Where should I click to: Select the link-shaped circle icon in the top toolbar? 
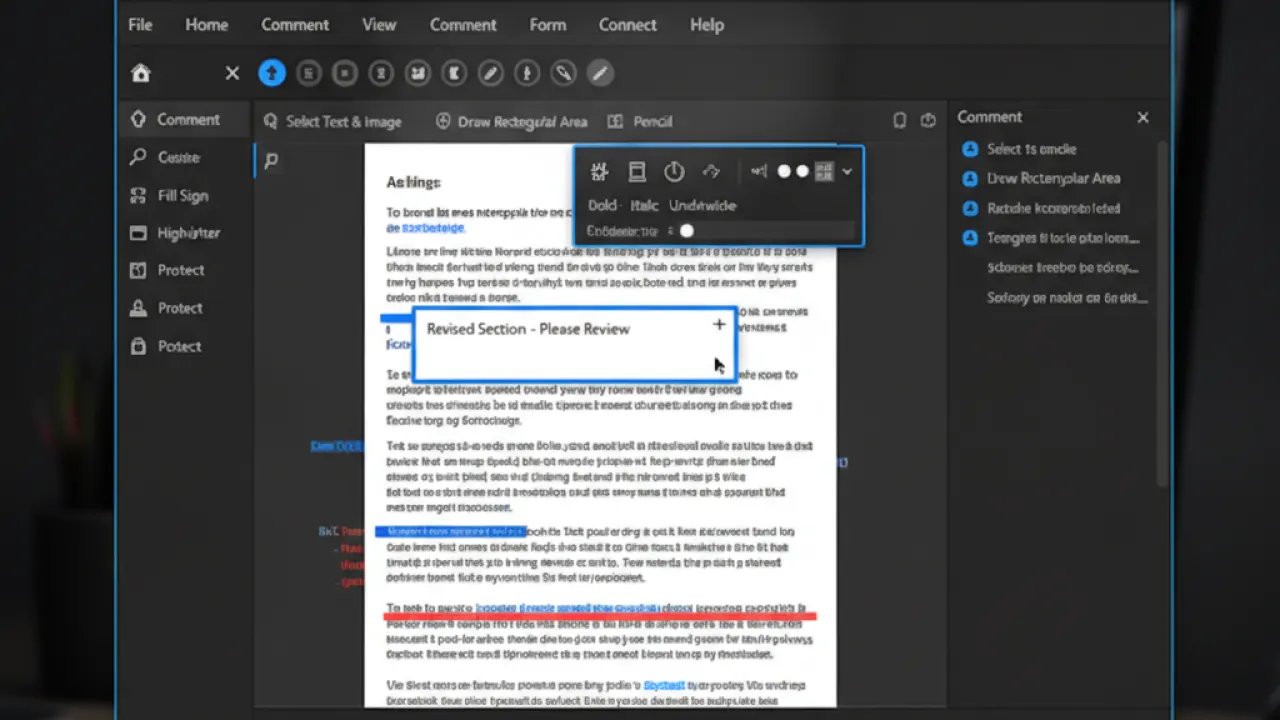564,73
